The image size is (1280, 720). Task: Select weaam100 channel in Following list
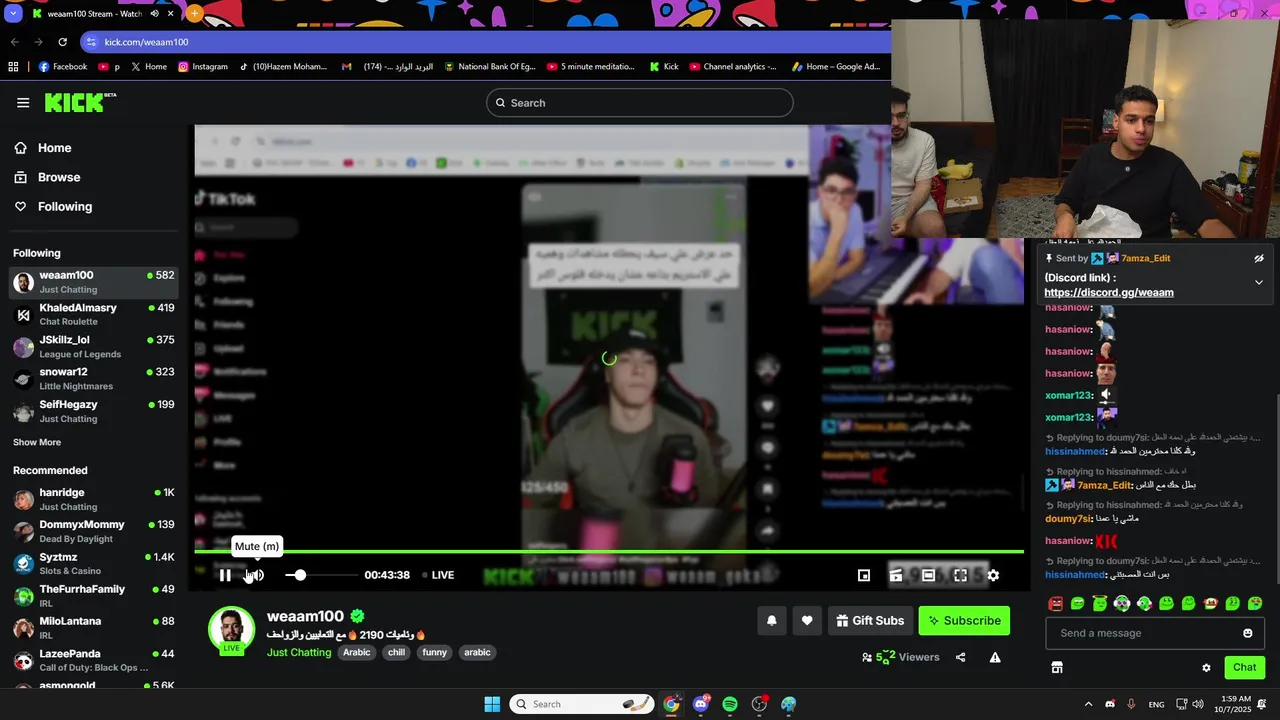(x=94, y=282)
